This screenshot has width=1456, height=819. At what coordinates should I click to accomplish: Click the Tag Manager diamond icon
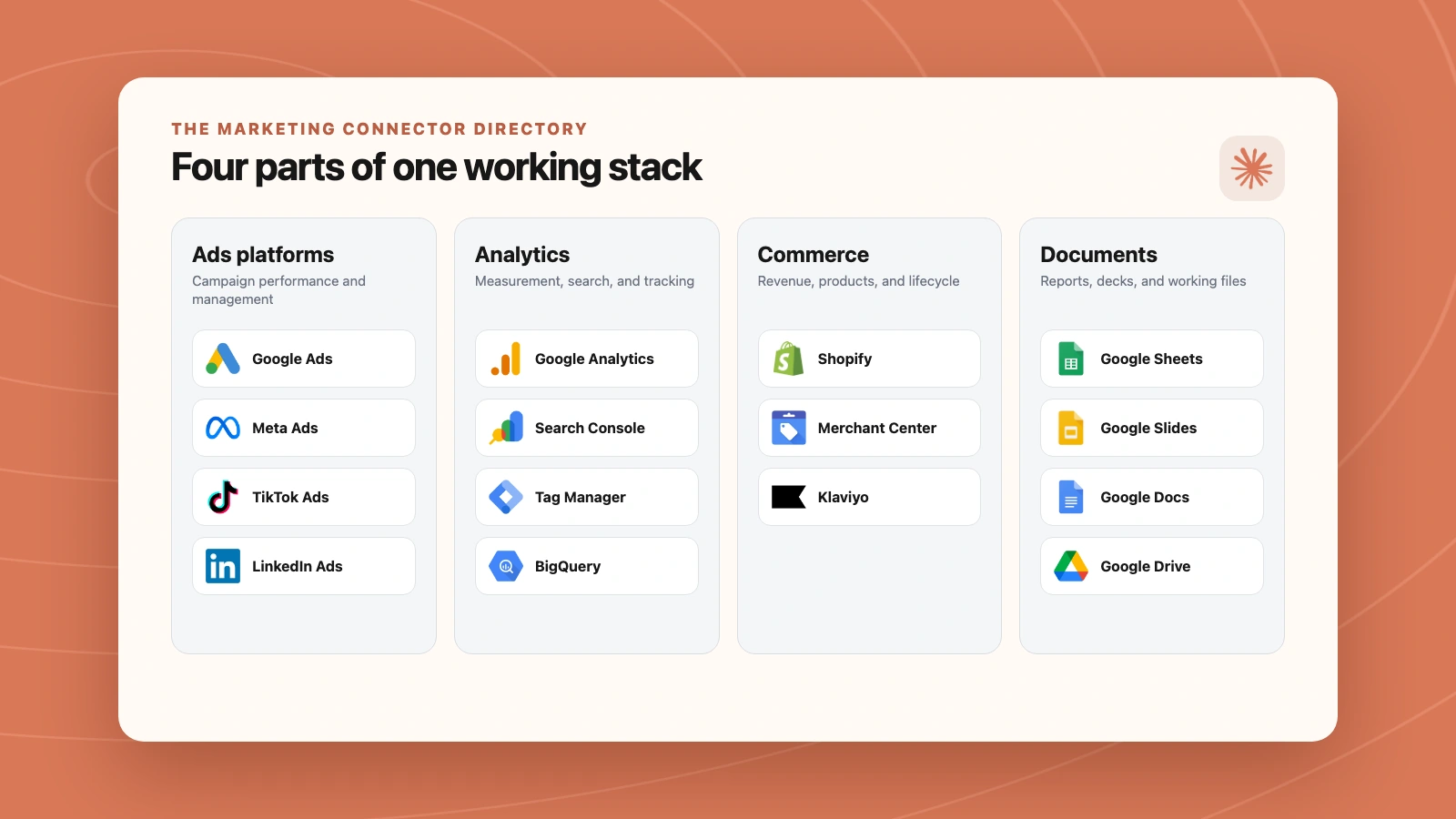point(506,497)
